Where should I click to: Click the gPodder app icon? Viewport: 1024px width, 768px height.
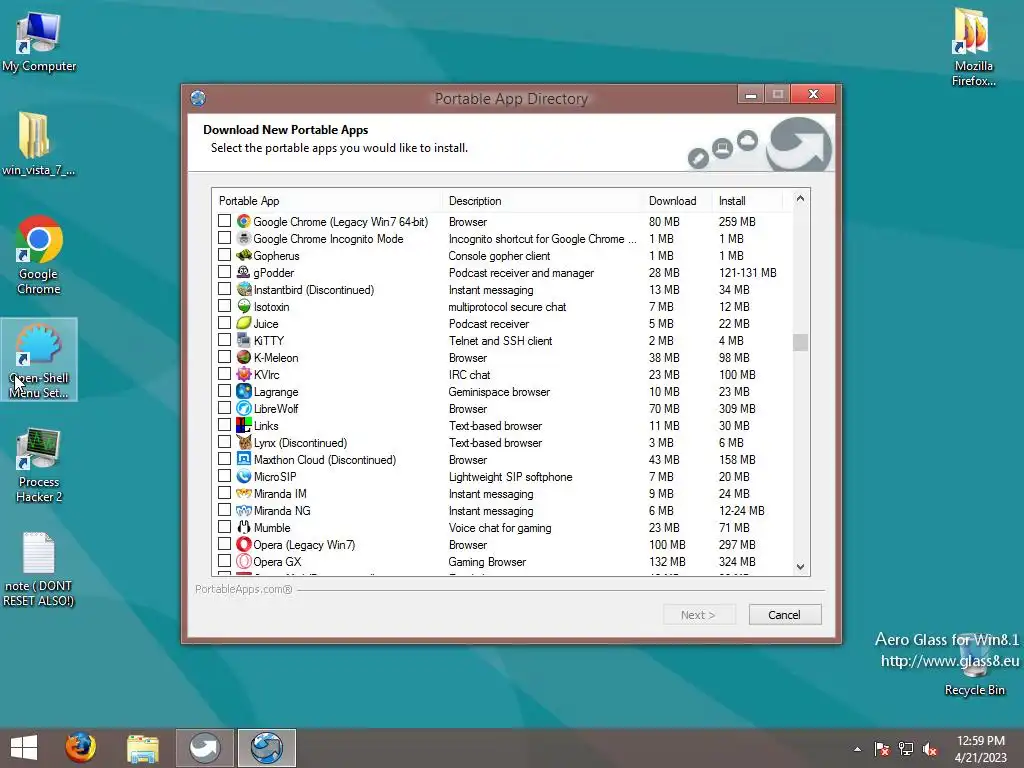[x=244, y=272]
